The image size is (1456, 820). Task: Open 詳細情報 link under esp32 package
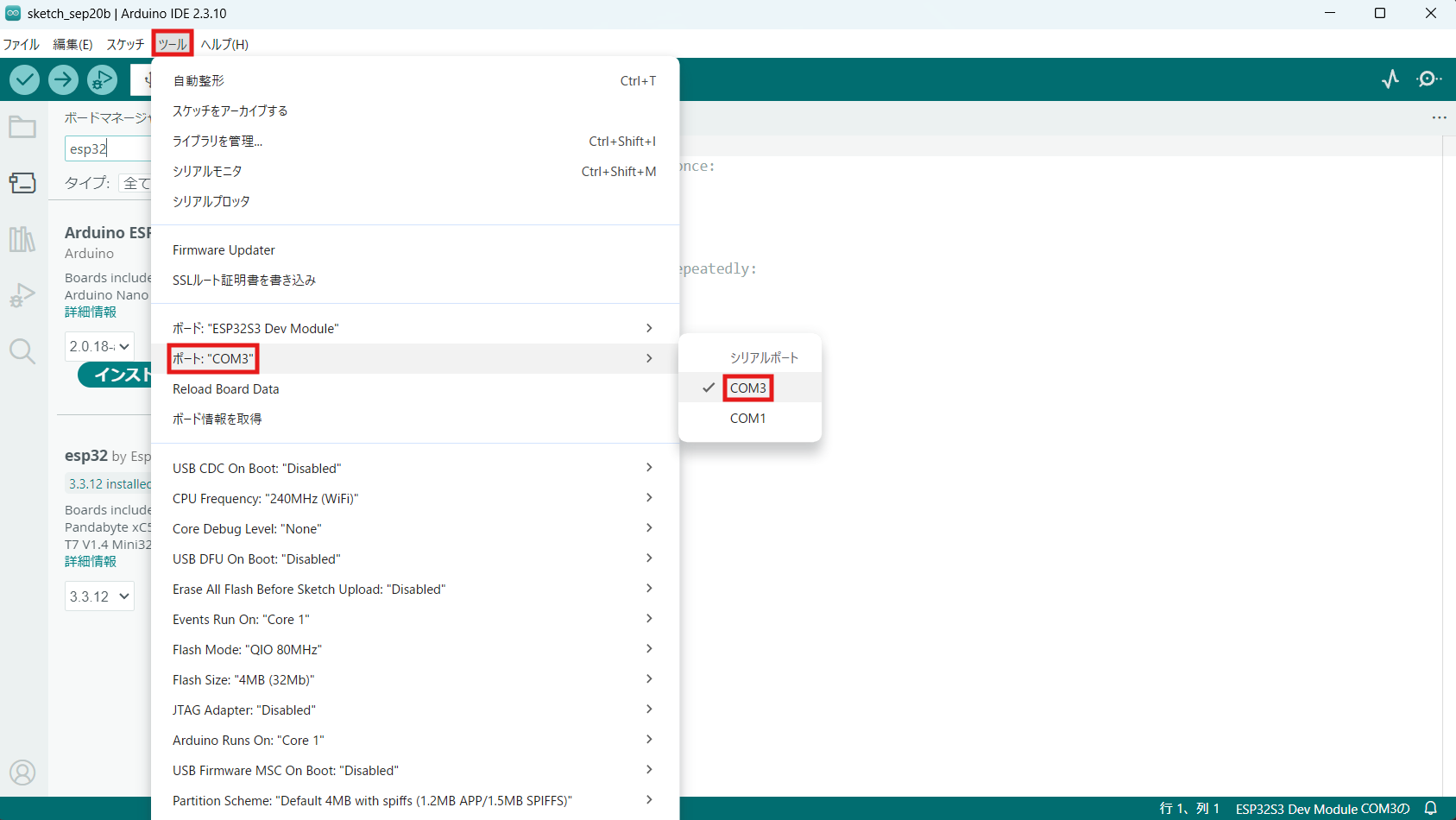[91, 561]
